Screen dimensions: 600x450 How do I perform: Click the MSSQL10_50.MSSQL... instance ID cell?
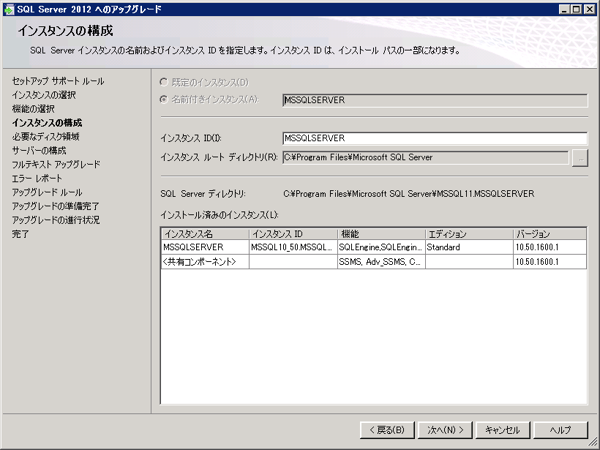293,247
